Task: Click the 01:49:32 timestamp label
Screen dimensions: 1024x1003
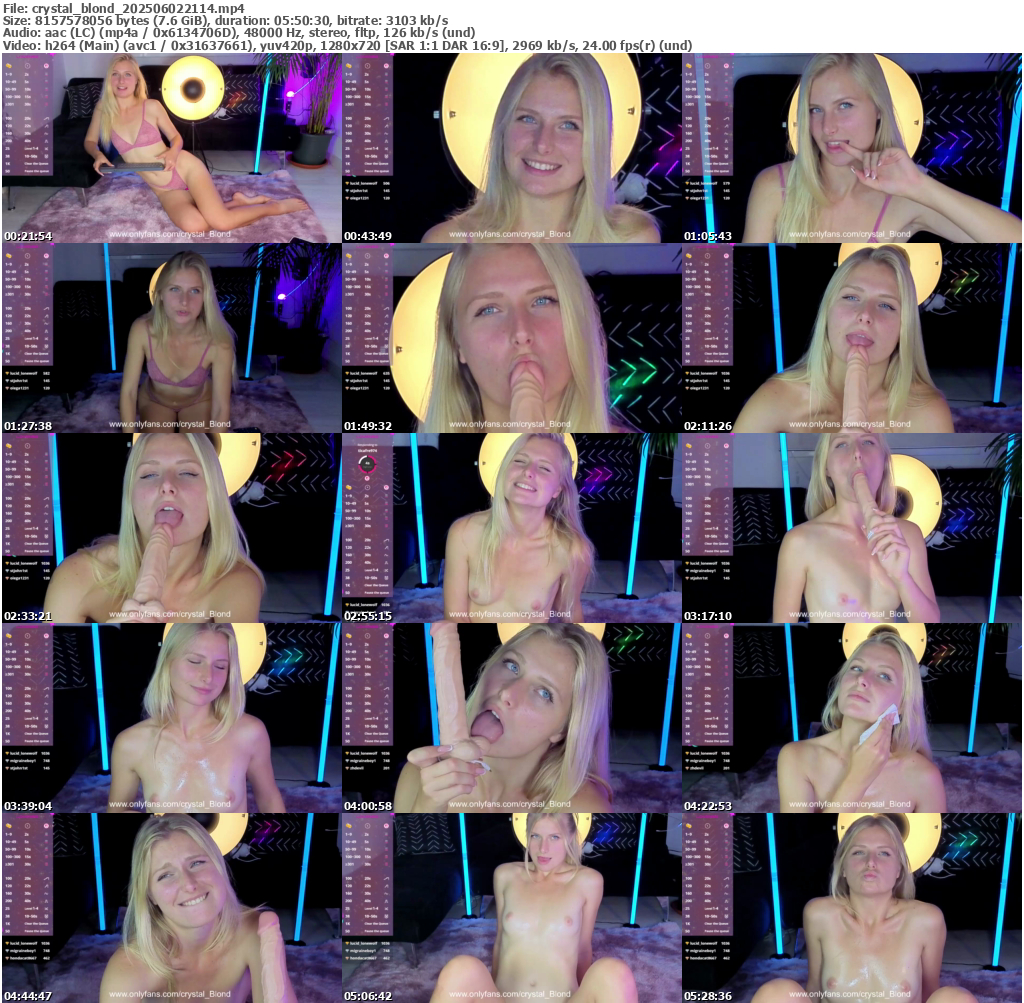Action: pos(368,425)
